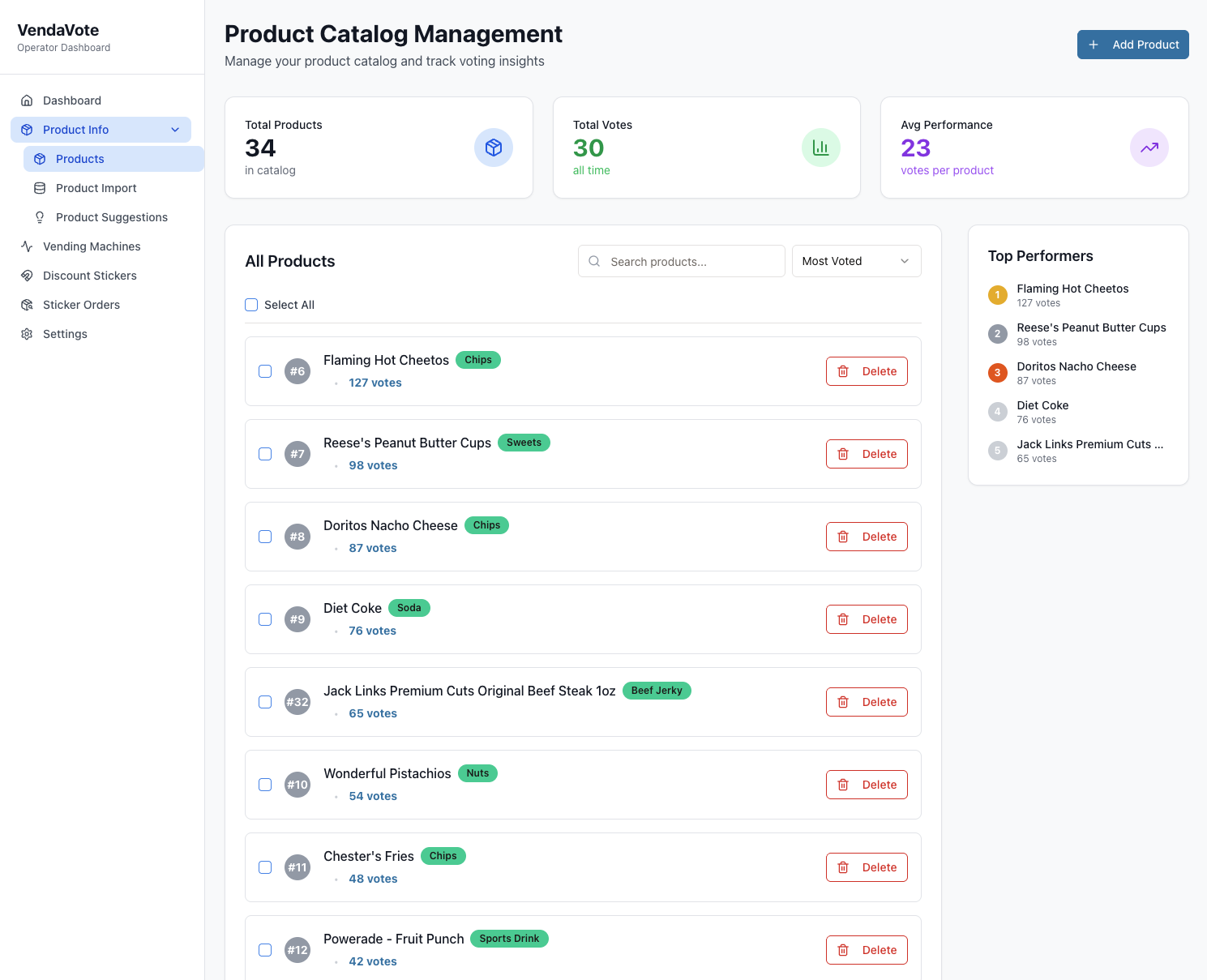Click the Settings gear icon
The height and width of the screenshot is (980, 1207).
click(27, 334)
